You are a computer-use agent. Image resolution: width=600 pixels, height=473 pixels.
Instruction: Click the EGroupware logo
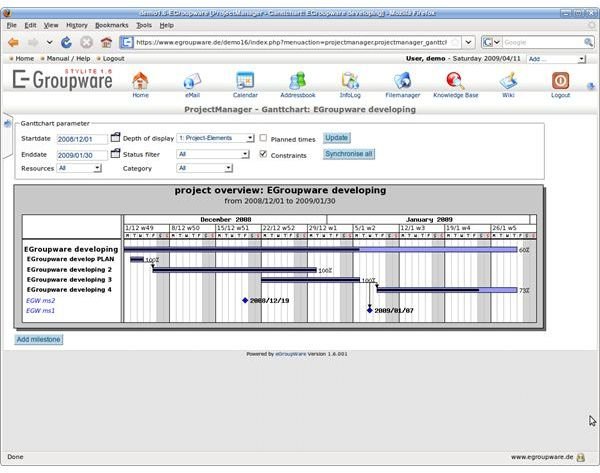coord(63,79)
